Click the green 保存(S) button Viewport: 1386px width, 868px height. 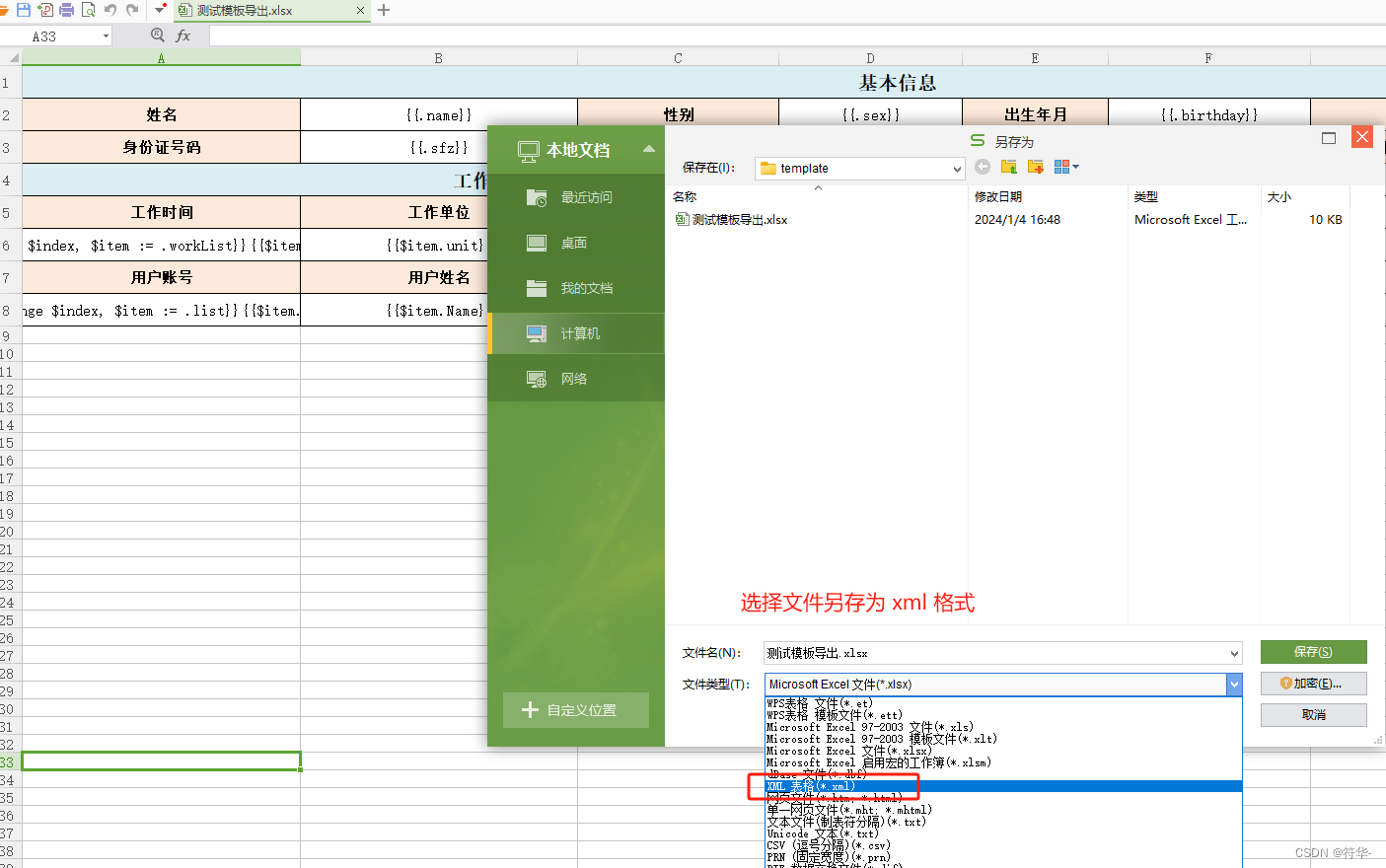[1313, 652]
